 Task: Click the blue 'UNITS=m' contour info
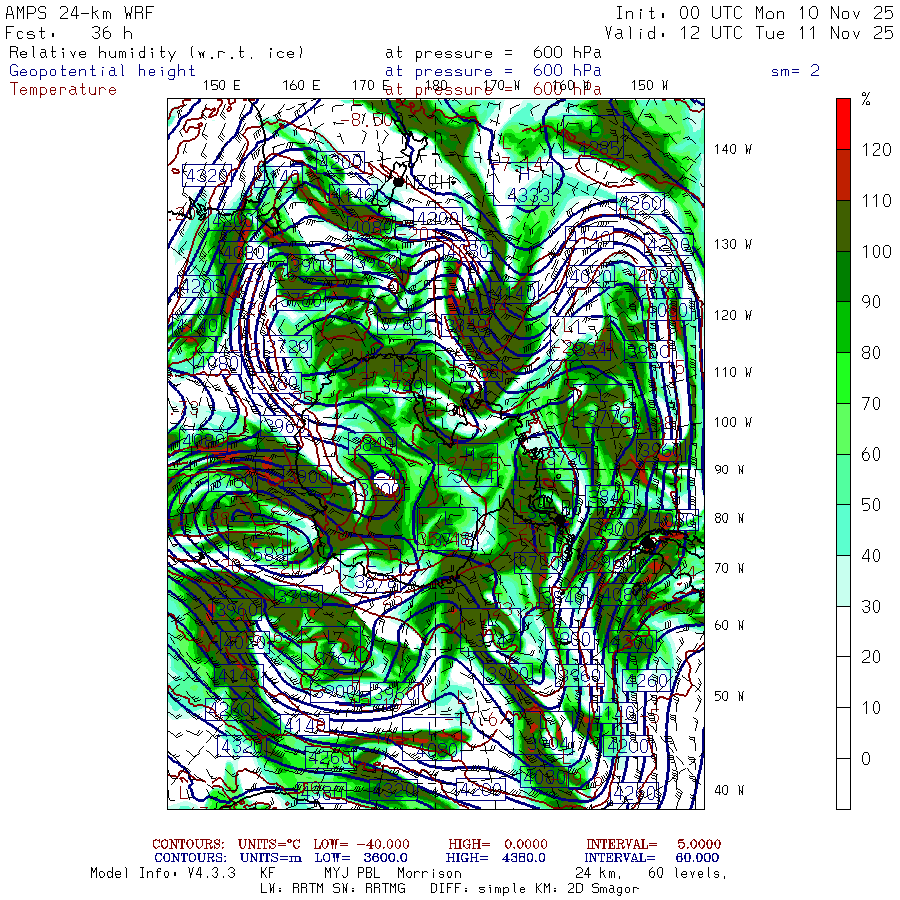click(x=271, y=858)
